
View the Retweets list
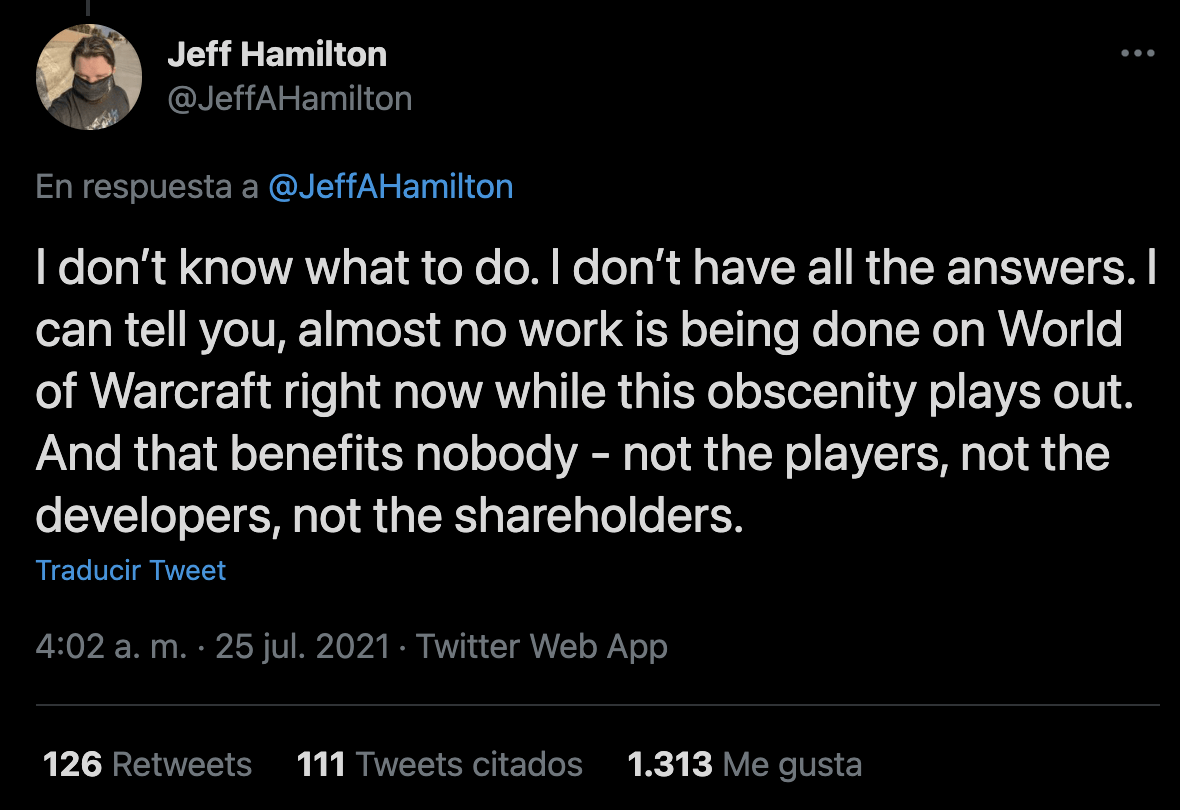pyautogui.click(x=148, y=765)
